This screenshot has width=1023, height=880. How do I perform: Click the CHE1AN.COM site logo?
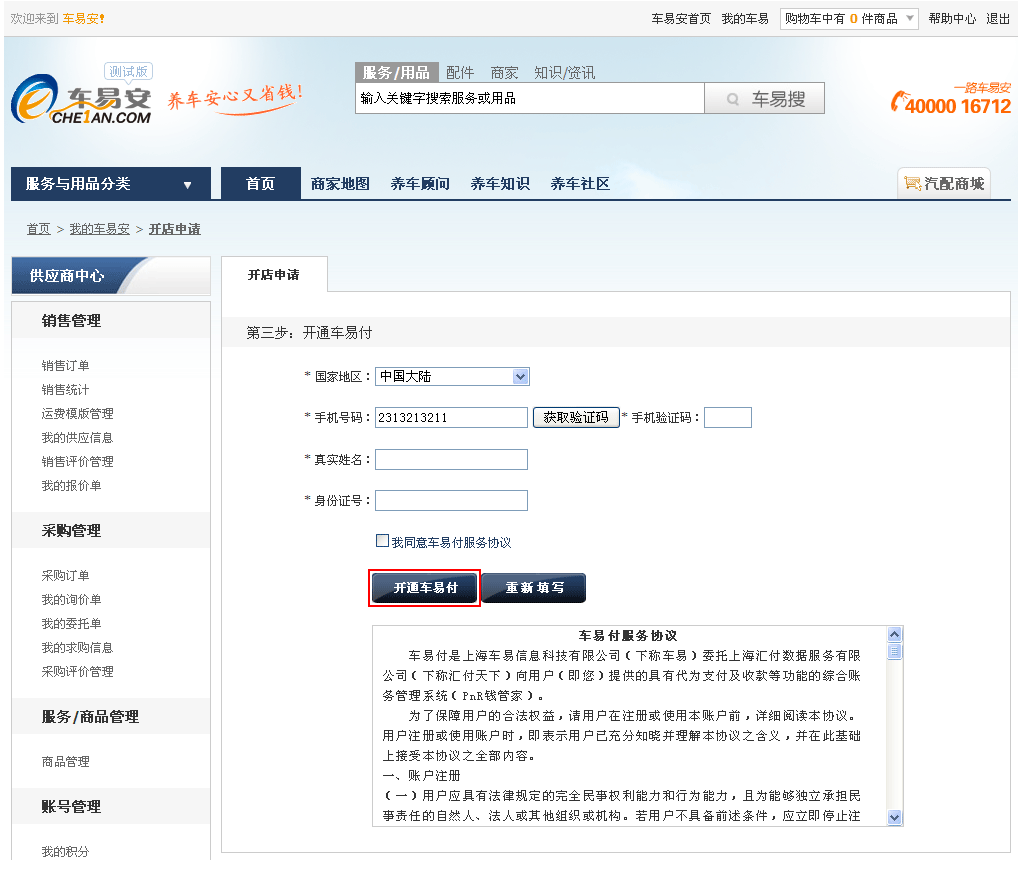point(82,99)
